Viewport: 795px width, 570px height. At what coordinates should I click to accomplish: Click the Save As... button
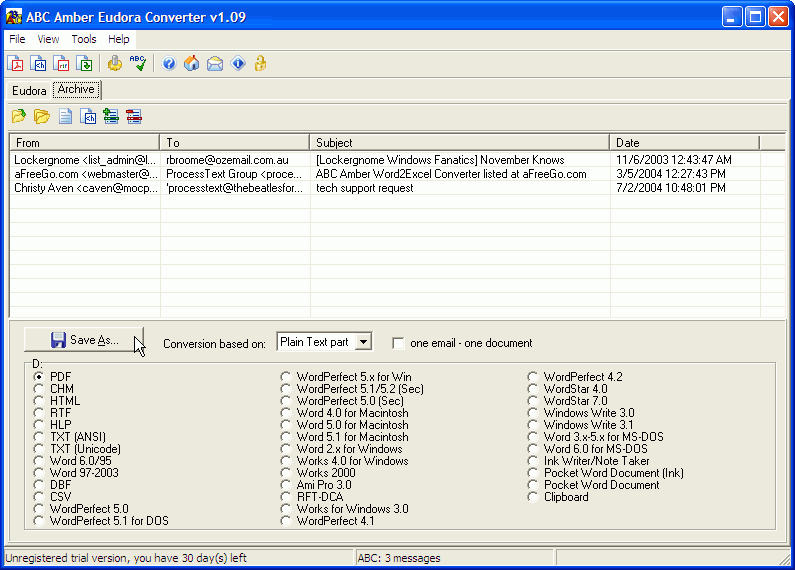point(84,340)
